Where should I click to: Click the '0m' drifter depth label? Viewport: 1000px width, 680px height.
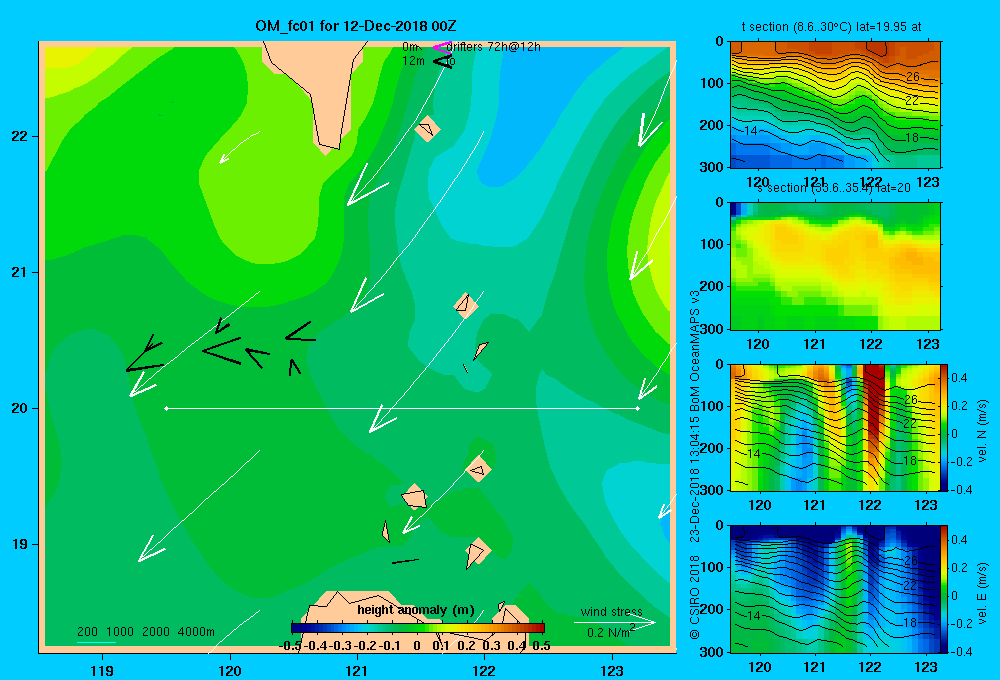(410, 47)
